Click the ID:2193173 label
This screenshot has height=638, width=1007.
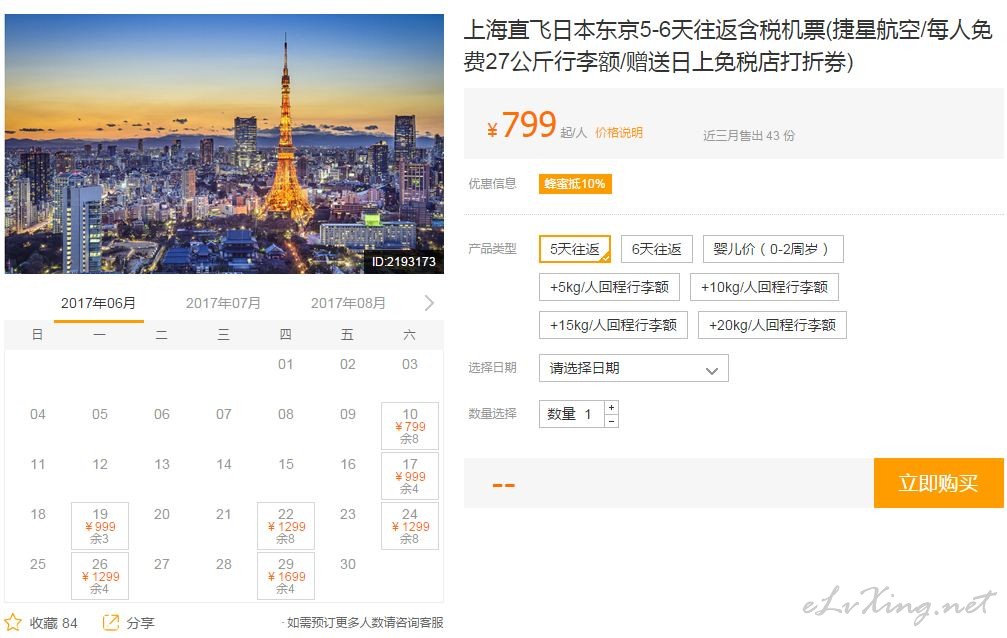(404, 261)
